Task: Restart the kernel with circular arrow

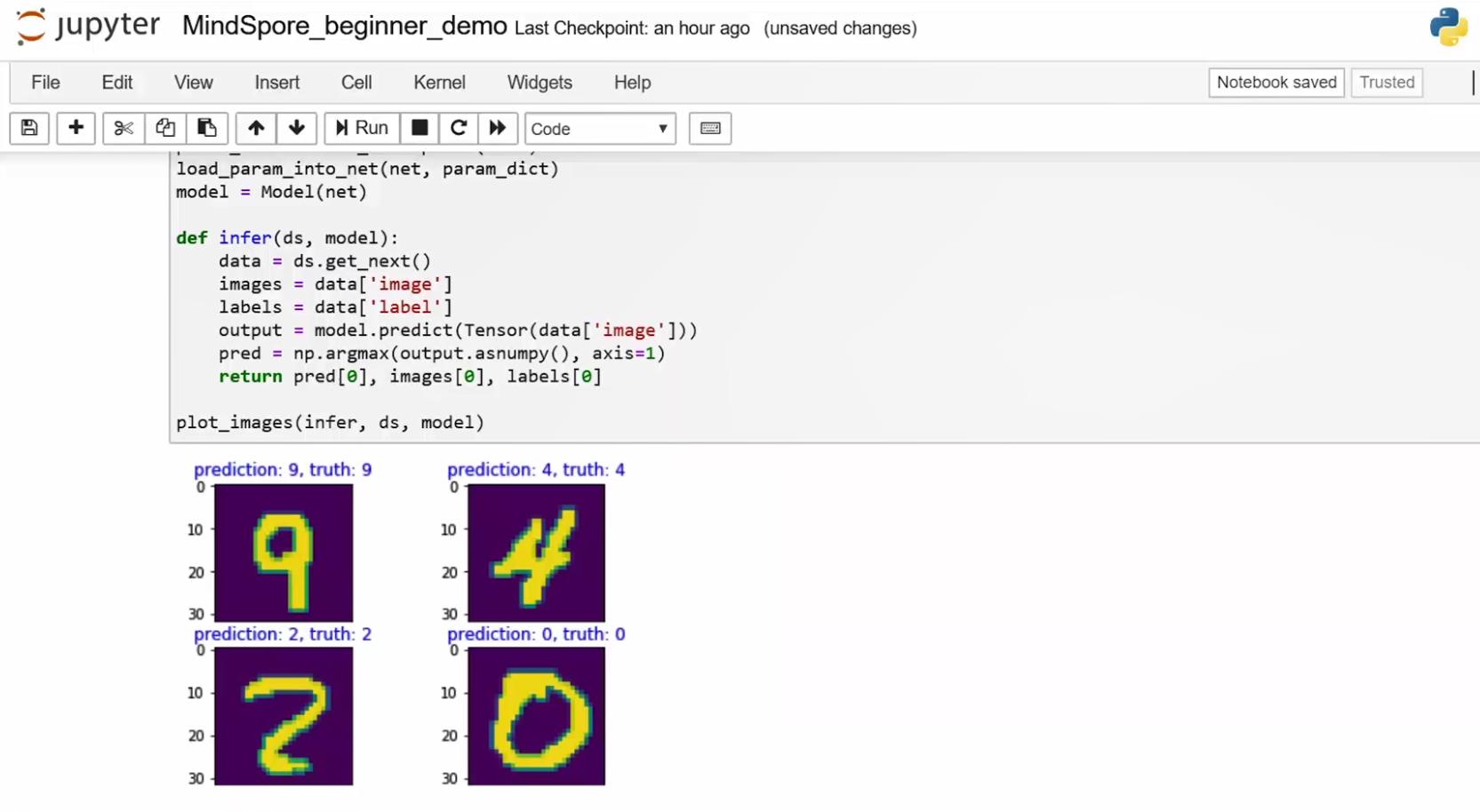Action: coord(459,128)
